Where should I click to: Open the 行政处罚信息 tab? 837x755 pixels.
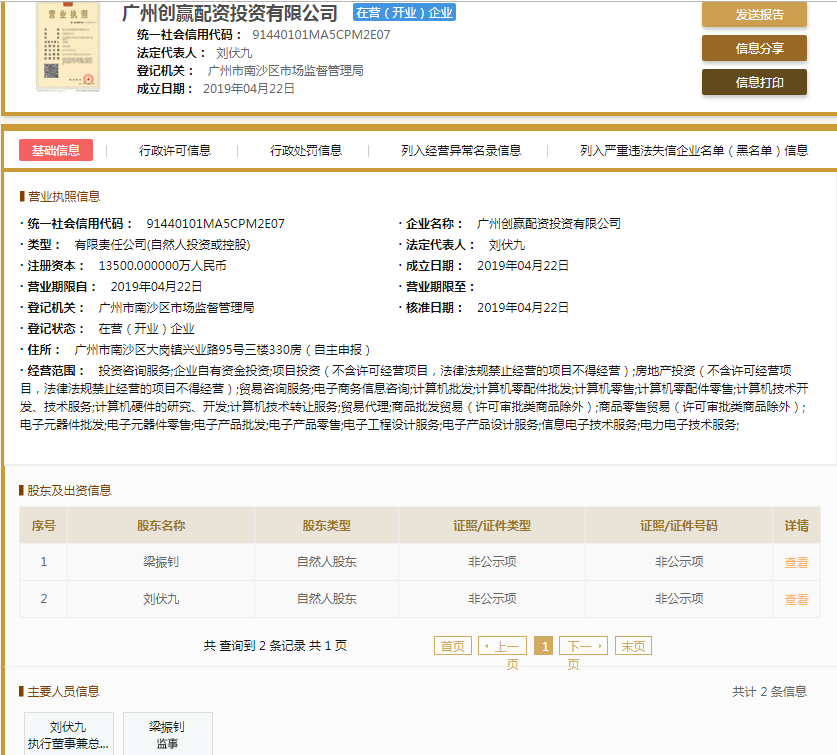pos(306,150)
